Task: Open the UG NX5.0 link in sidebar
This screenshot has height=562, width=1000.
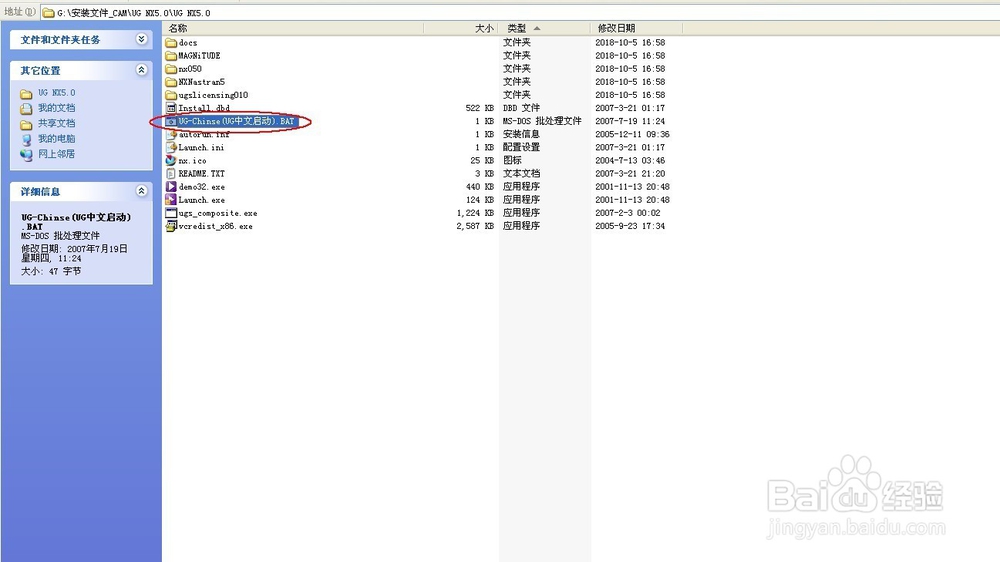Action: pyautogui.click(x=57, y=93)
